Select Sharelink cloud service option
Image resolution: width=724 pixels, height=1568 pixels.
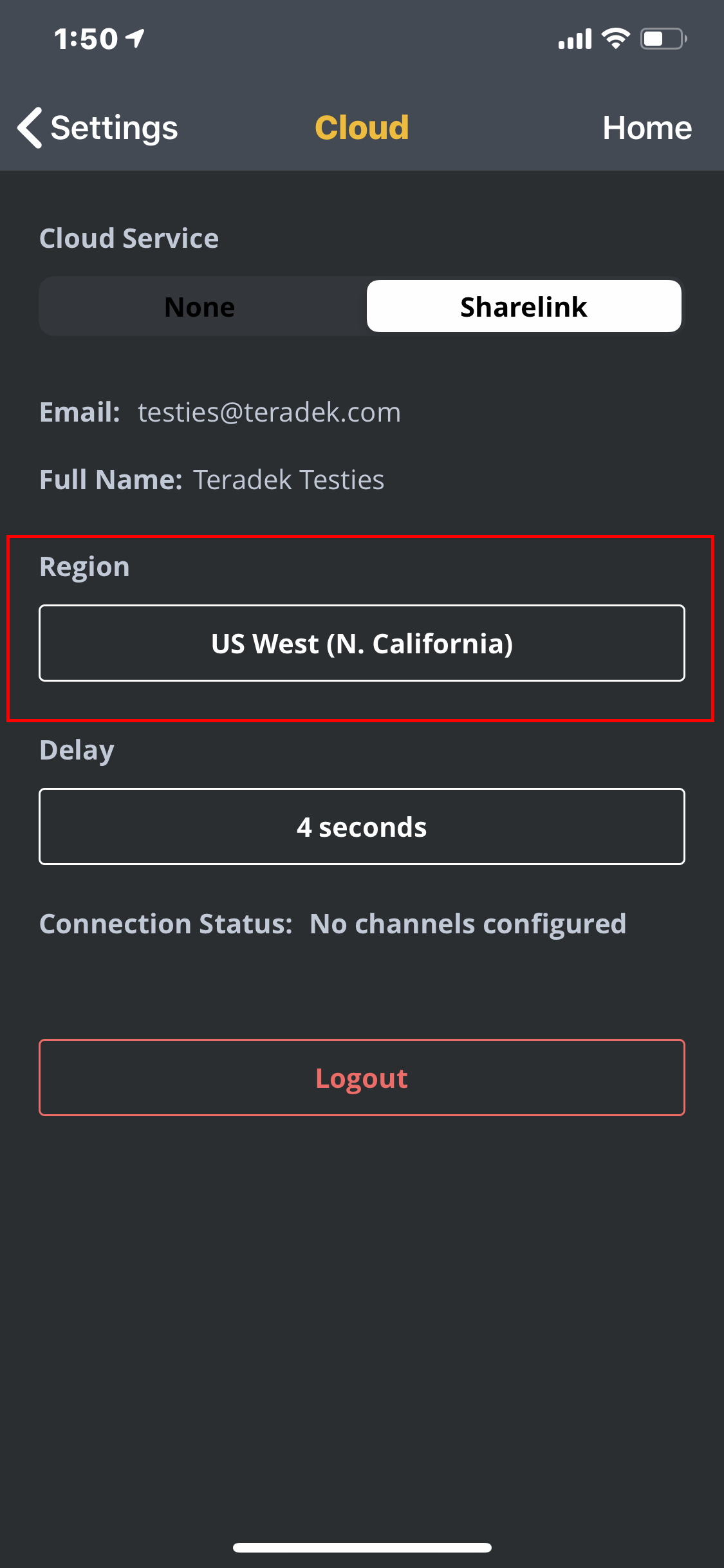click(523, 307)
